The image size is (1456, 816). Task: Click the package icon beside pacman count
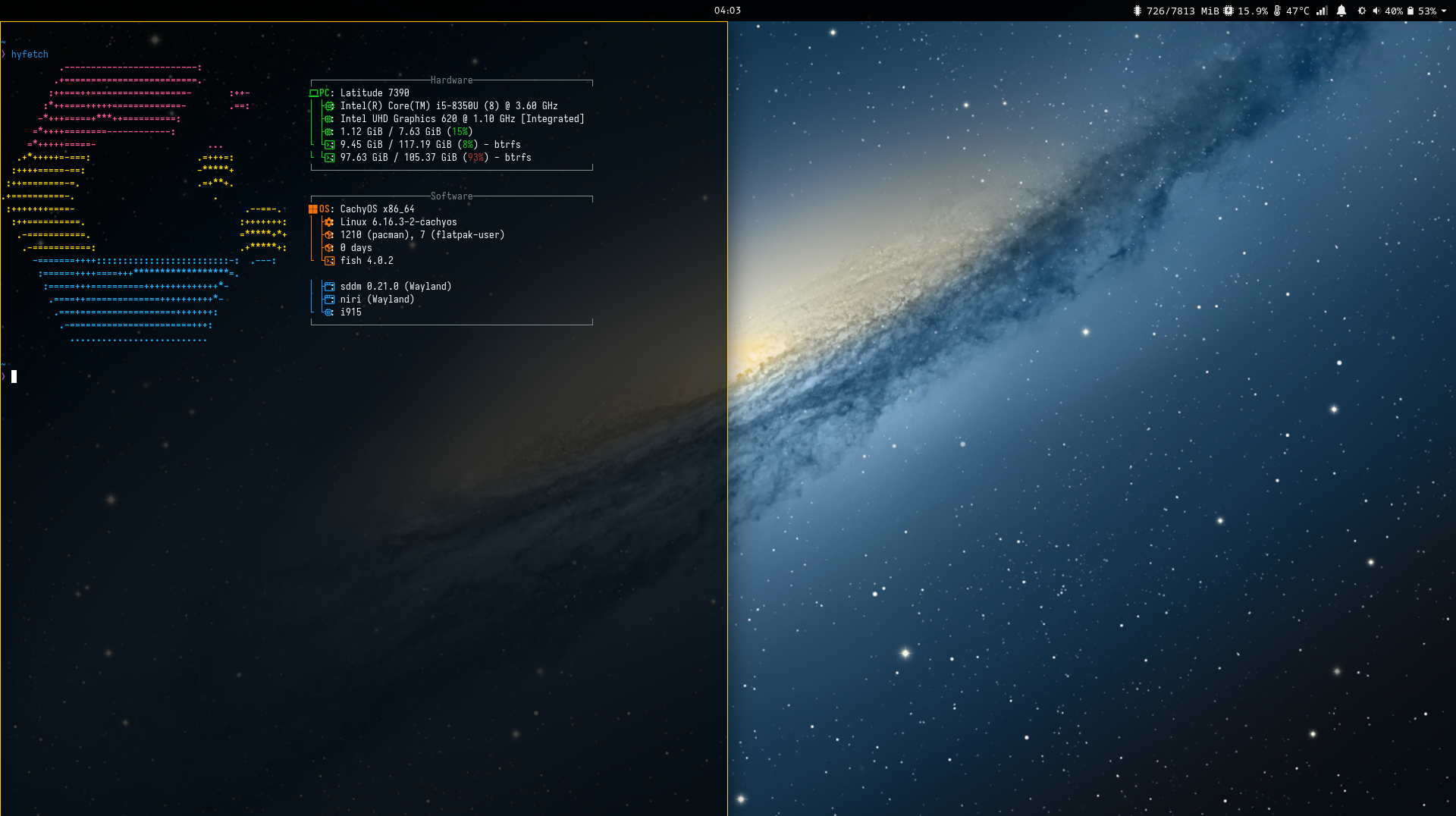[x=329, y=235]
